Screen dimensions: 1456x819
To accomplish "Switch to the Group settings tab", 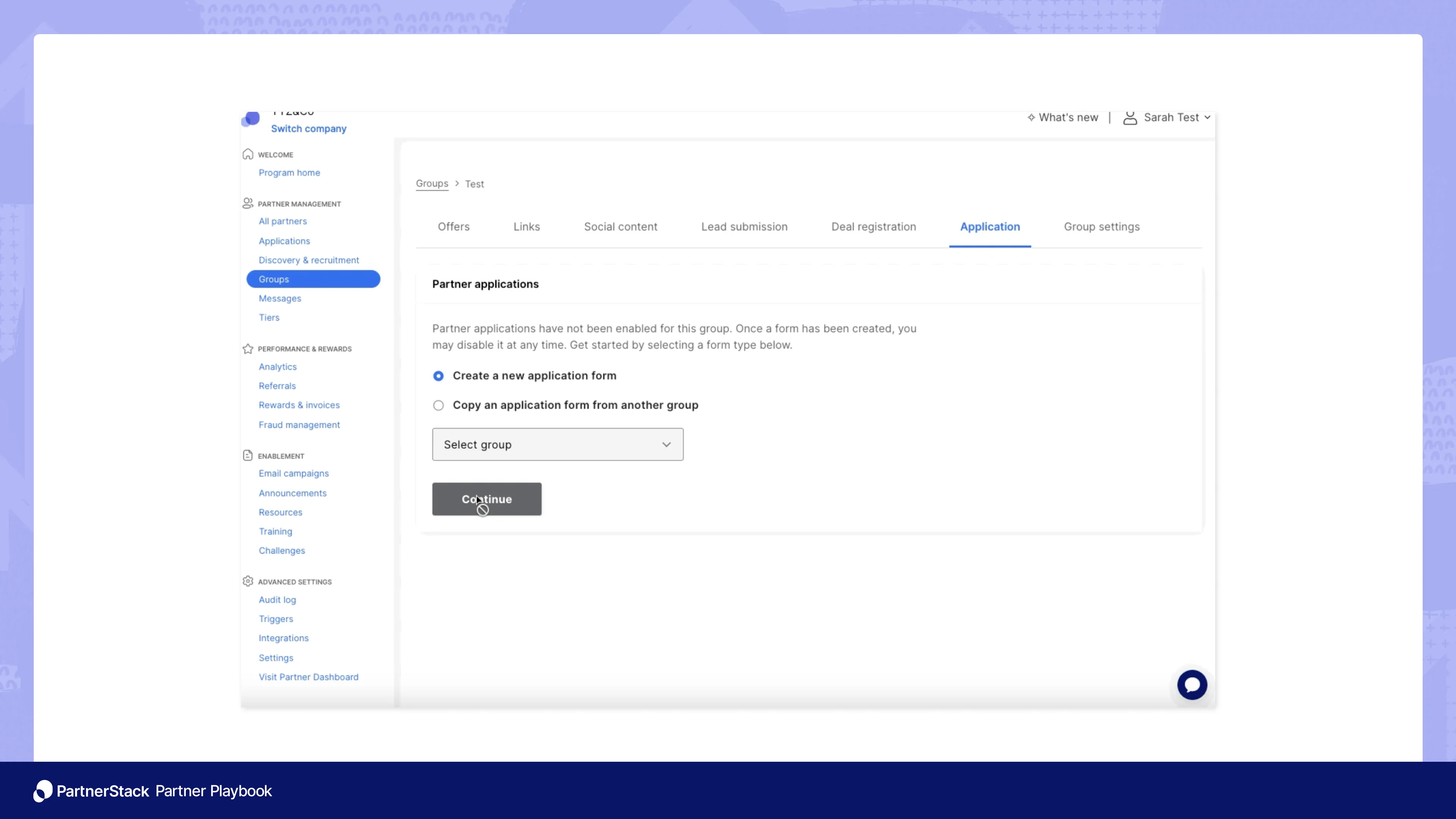I will coord(1101,227).
